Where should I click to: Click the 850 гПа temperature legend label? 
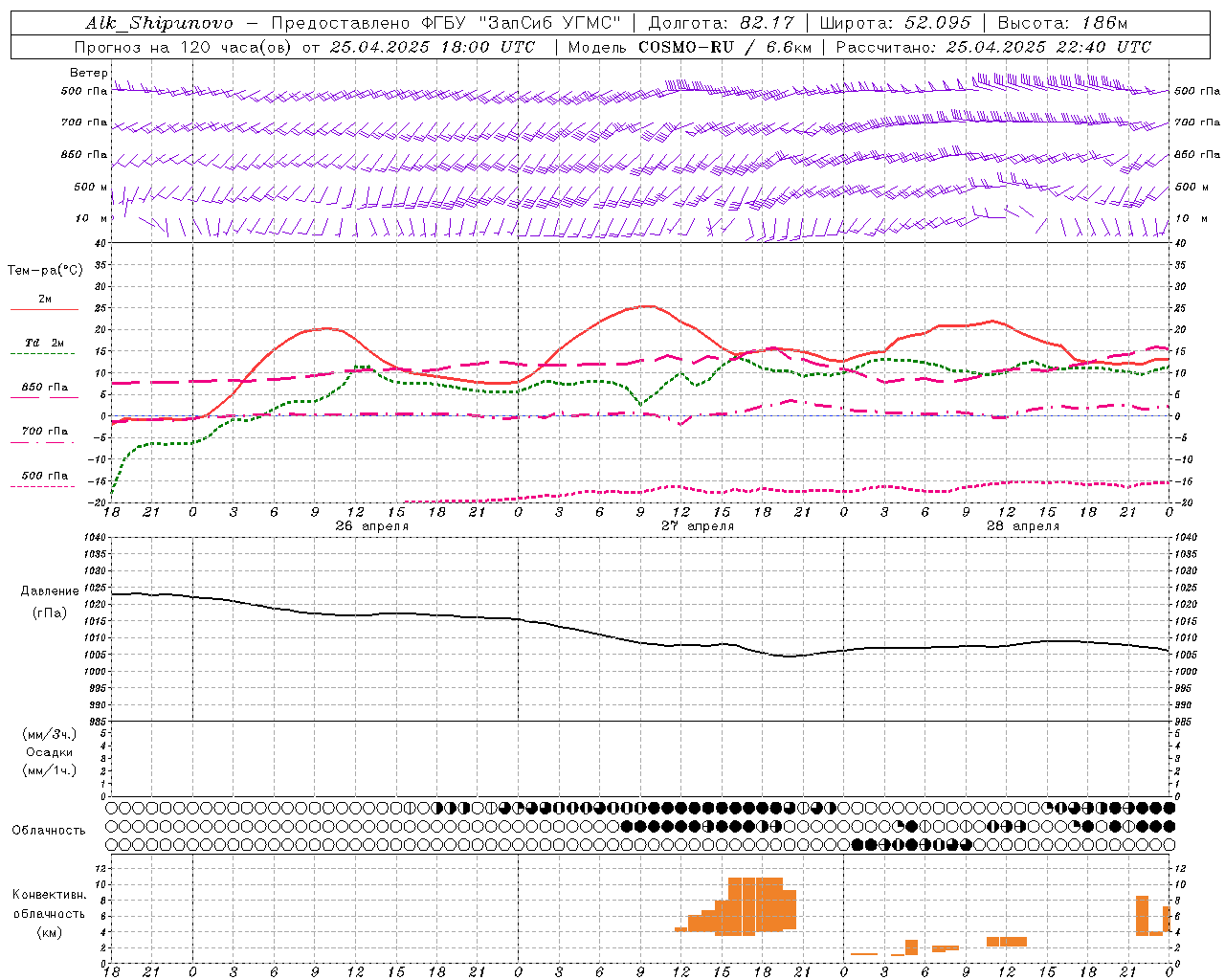45,387
